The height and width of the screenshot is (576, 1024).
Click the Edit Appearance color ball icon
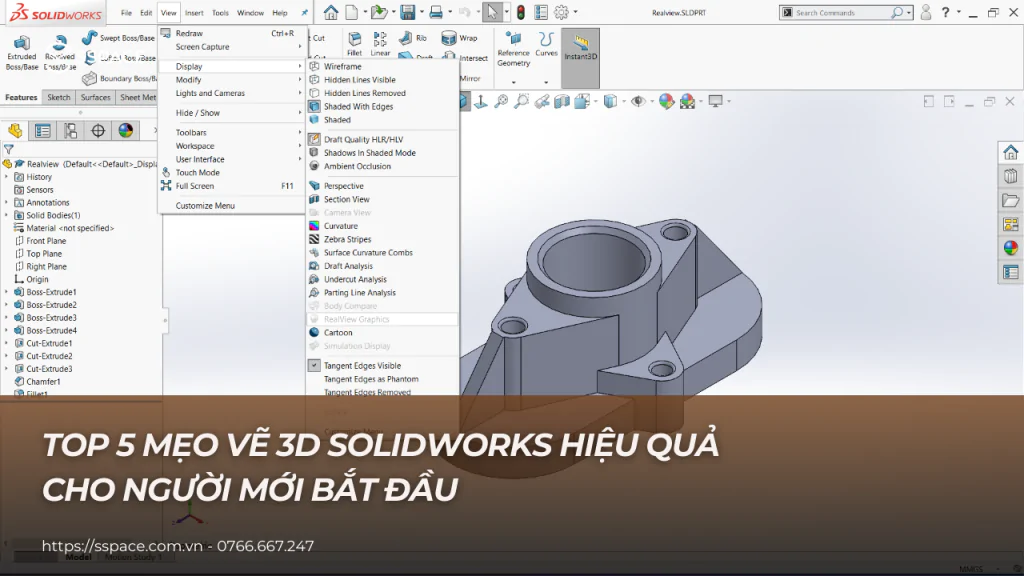click(x=666, y=101)
